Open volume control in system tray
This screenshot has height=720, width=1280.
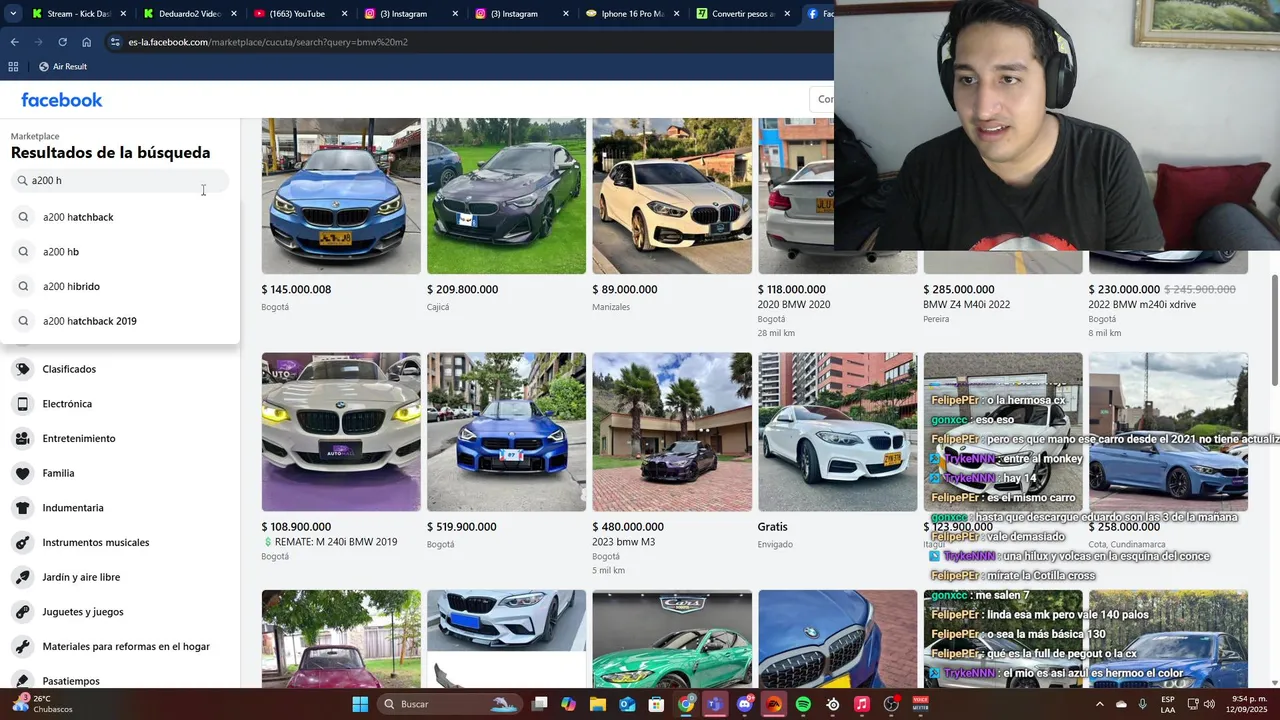point(1209,704)
